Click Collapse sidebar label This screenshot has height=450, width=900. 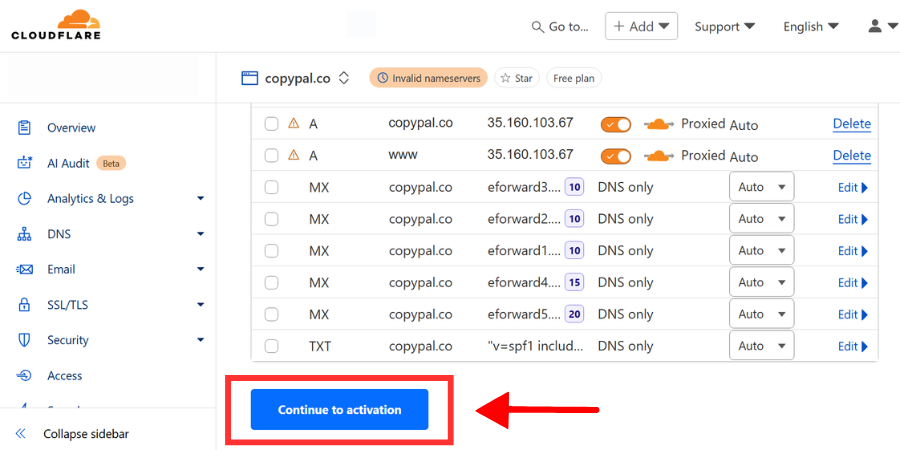(x=86, y=434)
